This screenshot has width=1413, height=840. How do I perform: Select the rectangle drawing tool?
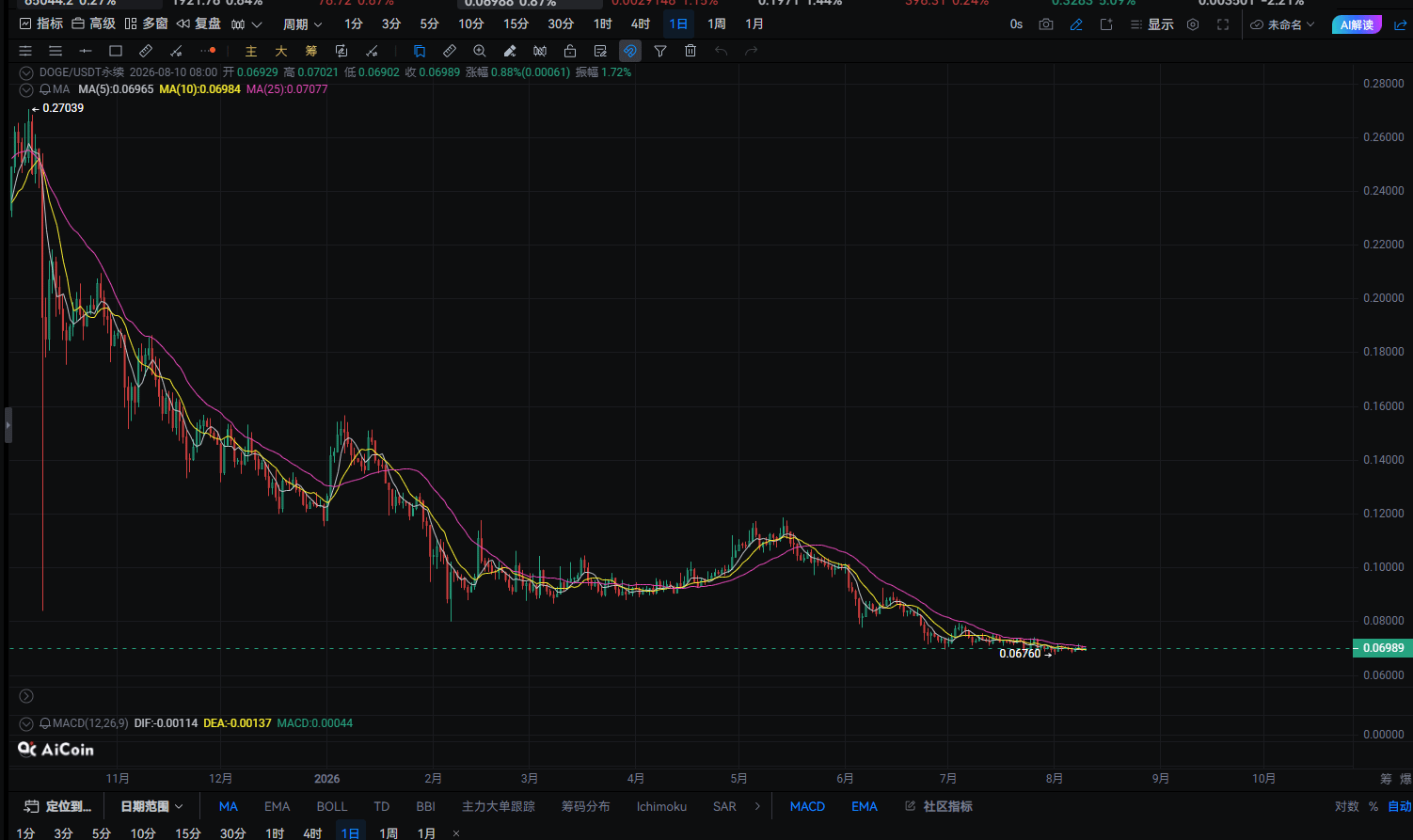pos(116,51)
